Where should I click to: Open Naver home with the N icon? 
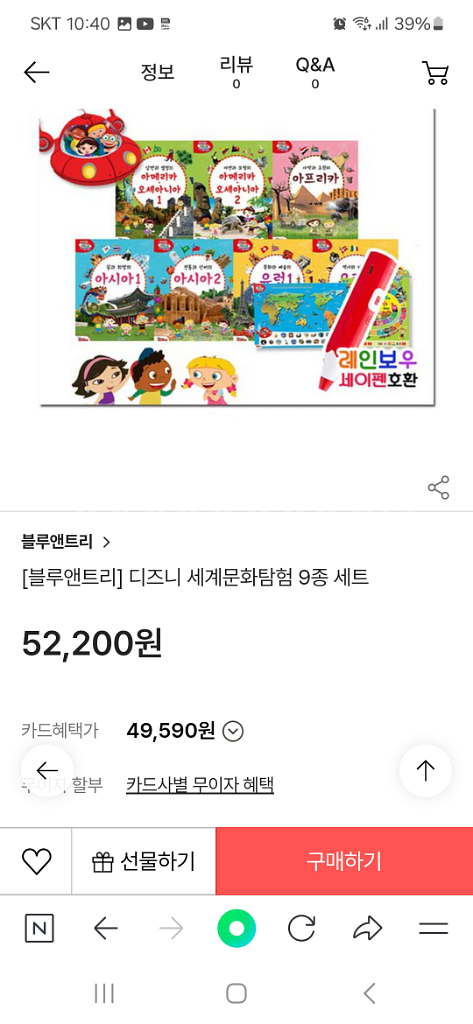click(x=40, y=928)
